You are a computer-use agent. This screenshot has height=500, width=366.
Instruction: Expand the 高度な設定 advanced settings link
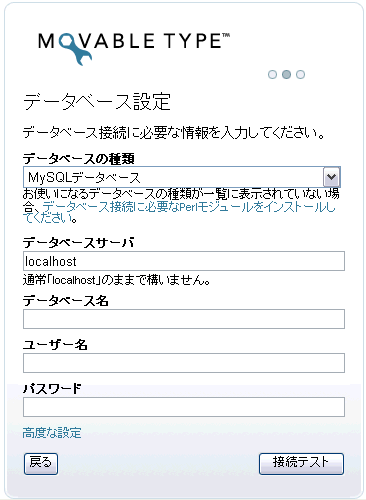(x=52, y=433)
